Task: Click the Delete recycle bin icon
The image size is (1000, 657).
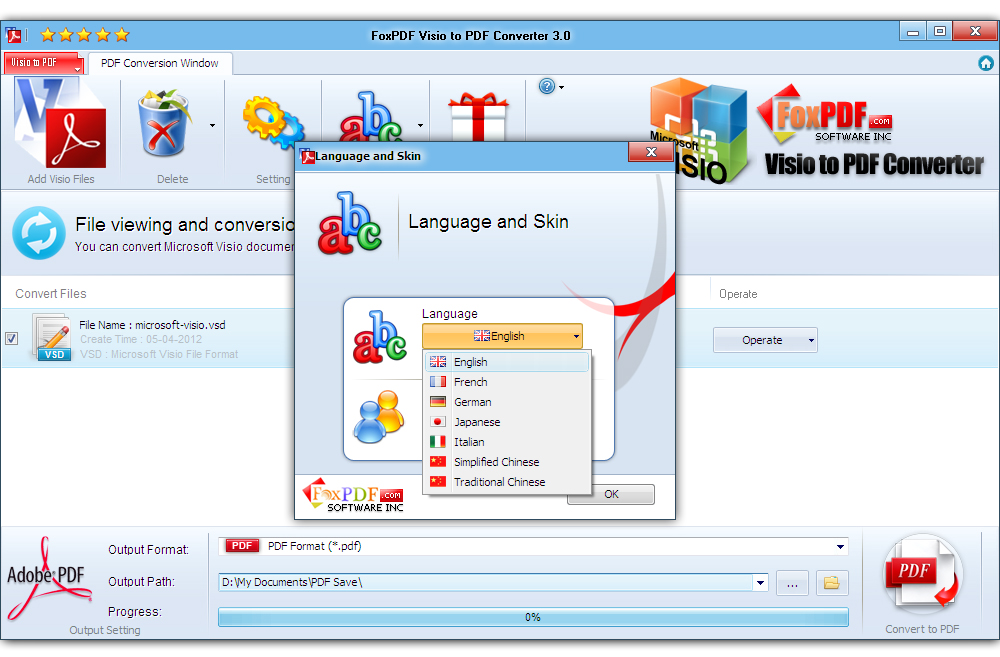Action: click(165, 124)
